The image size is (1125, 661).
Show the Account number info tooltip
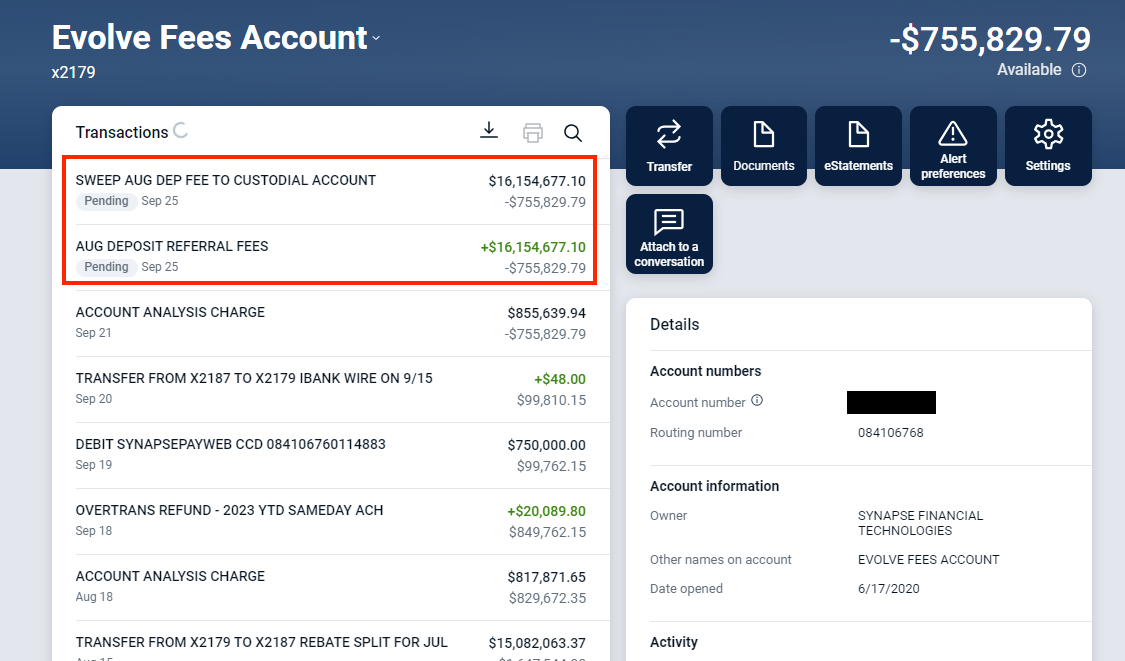(758, 400)
